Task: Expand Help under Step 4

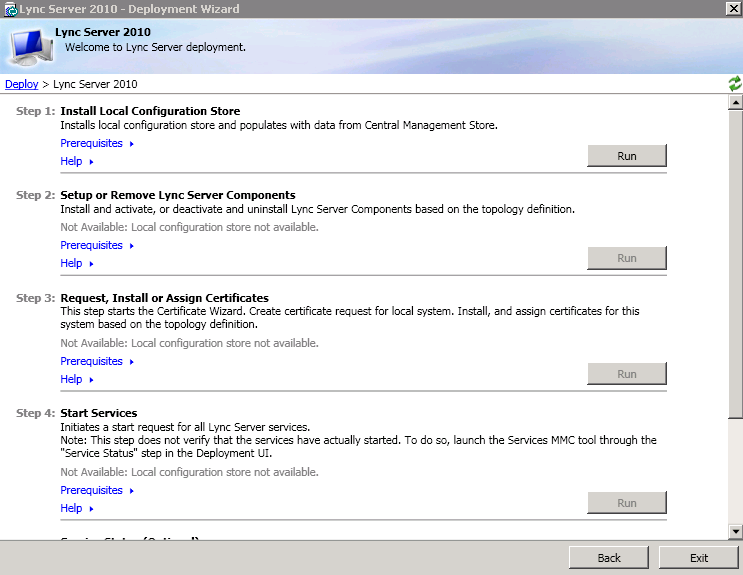Action: tap(77, 508)
